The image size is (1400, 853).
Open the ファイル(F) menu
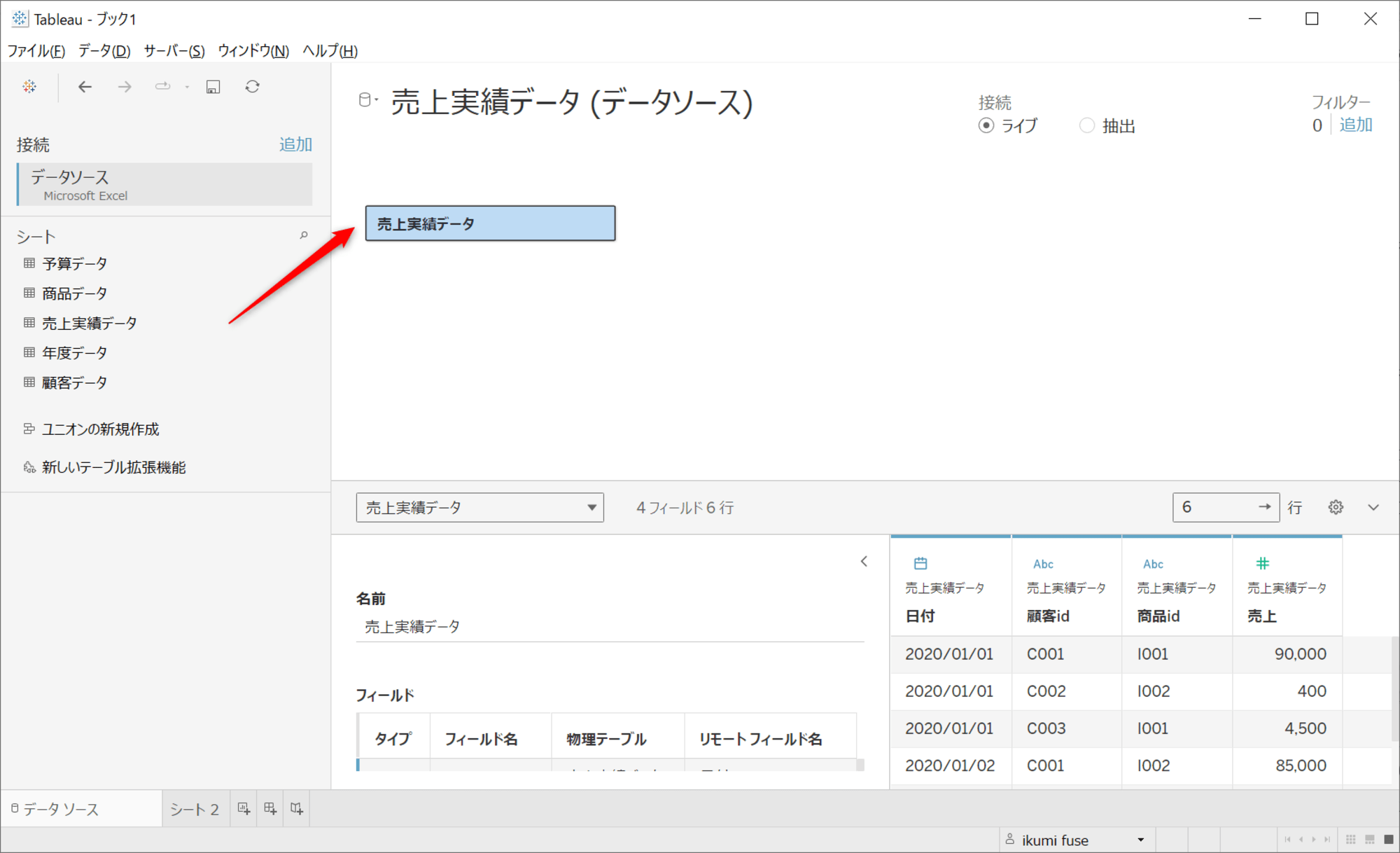pos(36,50)
